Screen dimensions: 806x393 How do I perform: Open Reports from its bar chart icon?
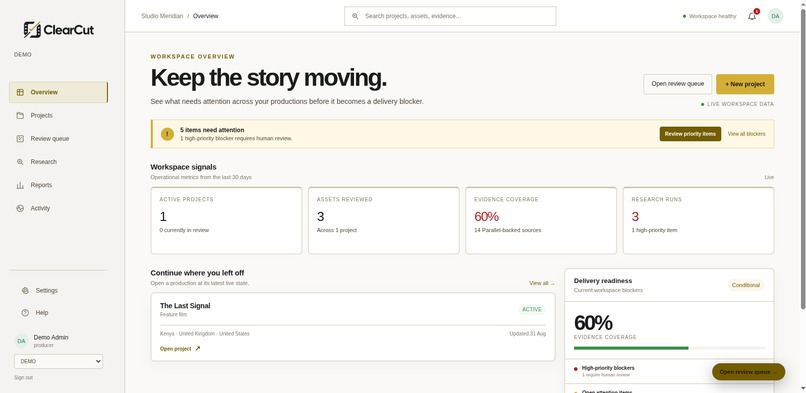[20, 185]
